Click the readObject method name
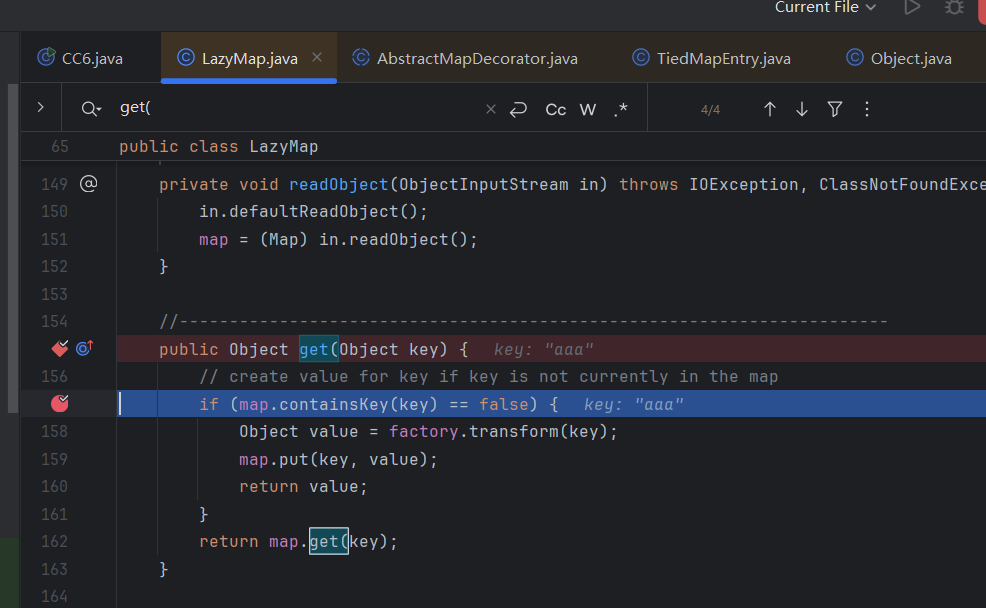Screen dimensions: 986x608 [338, 184]
